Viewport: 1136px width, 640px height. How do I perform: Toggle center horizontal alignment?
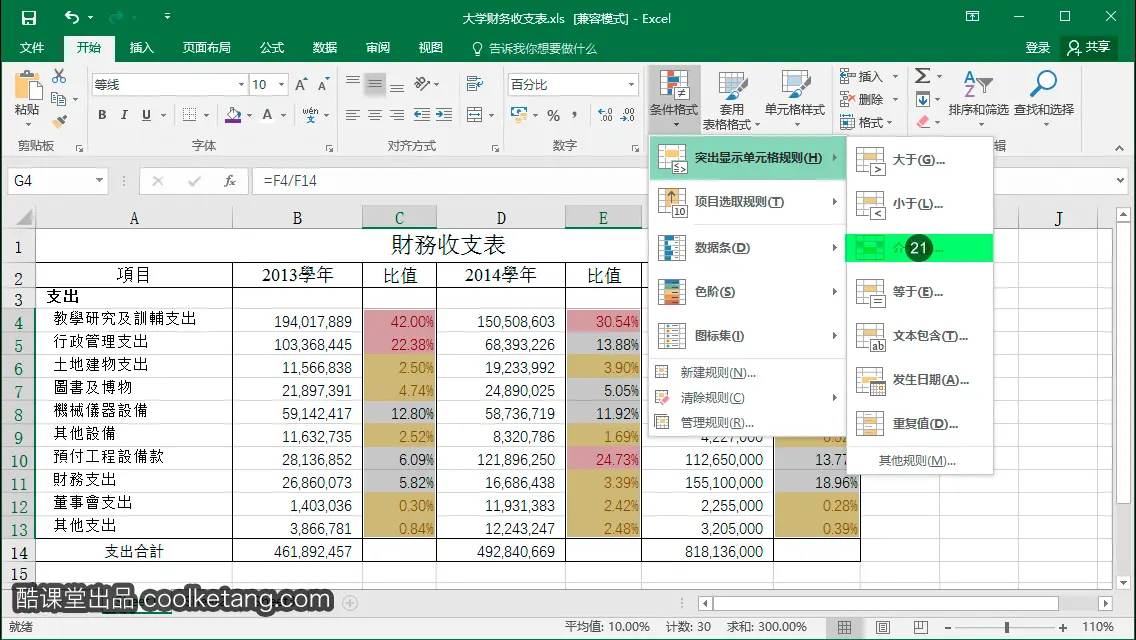[375, 115]
